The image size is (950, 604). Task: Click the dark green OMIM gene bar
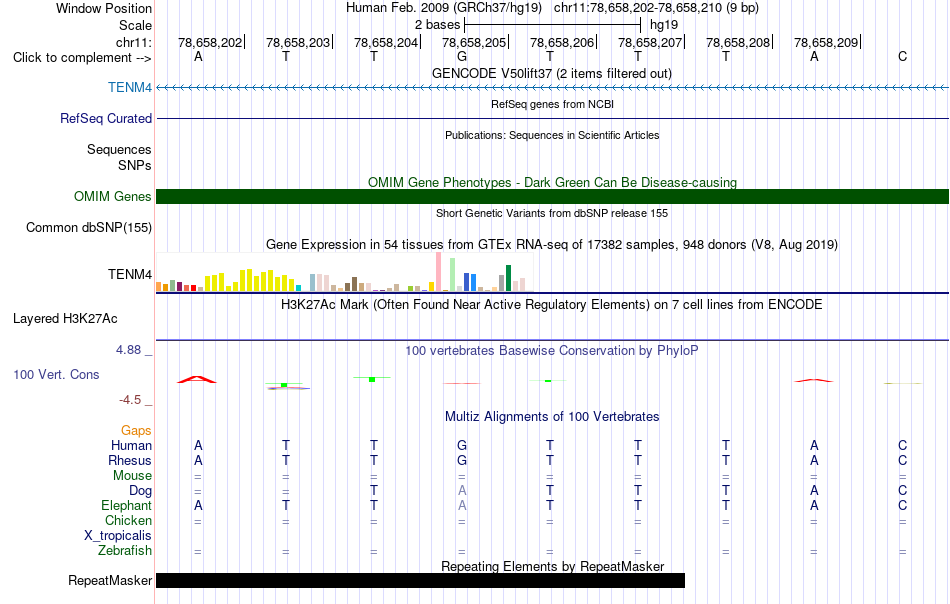coord(552,196)
